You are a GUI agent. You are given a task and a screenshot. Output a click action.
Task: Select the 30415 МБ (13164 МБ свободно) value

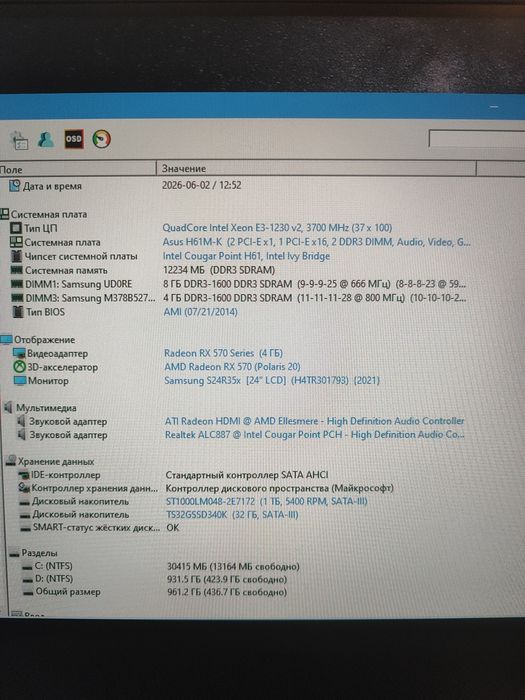[233, 567]
